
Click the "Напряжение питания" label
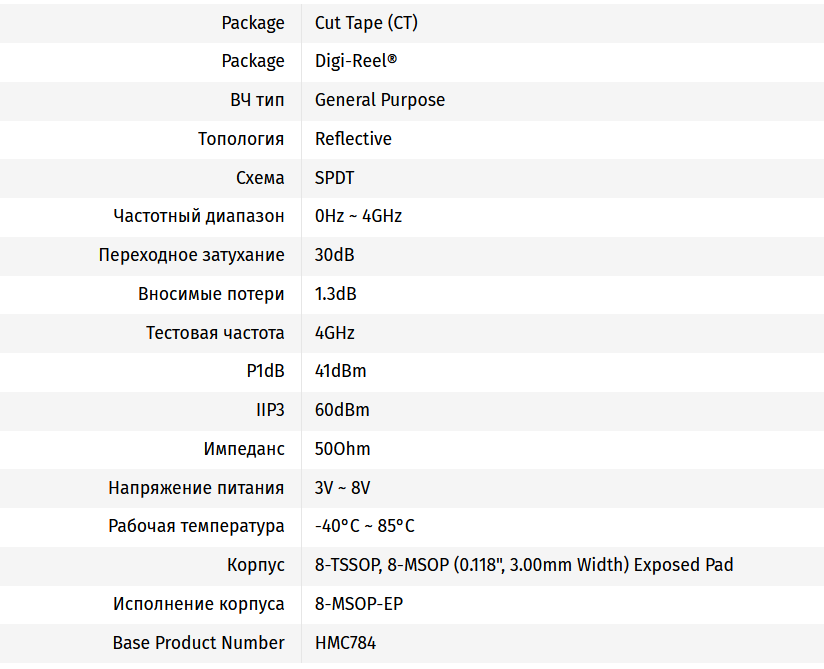click(196, 488)
